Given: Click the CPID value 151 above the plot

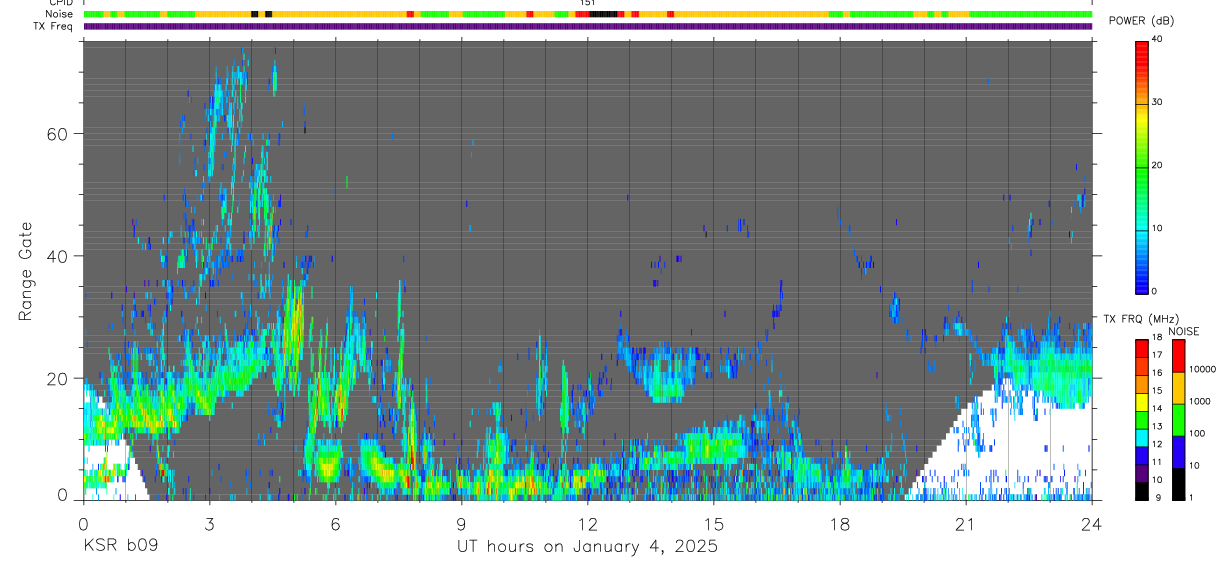Looking at the screenshot, I should pos(587,3).
